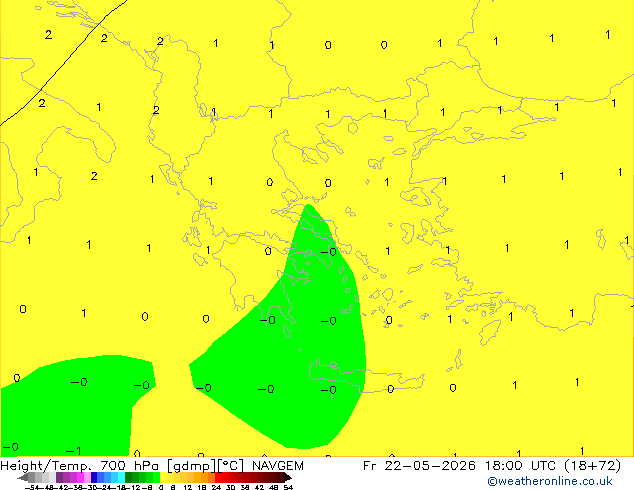This screenshot has width=634, height=490.
Task: Click the legend value label '54'
Action: (x=288, y=487)
